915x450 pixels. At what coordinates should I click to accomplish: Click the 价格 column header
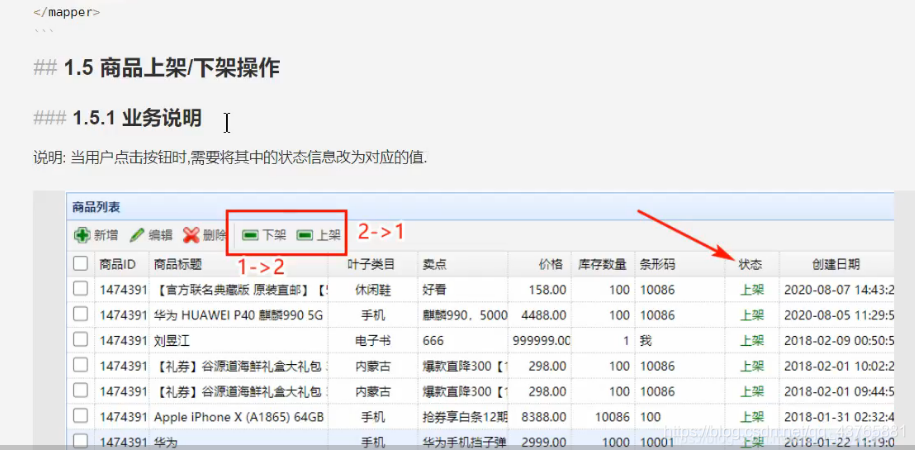(x=550, y=264)
